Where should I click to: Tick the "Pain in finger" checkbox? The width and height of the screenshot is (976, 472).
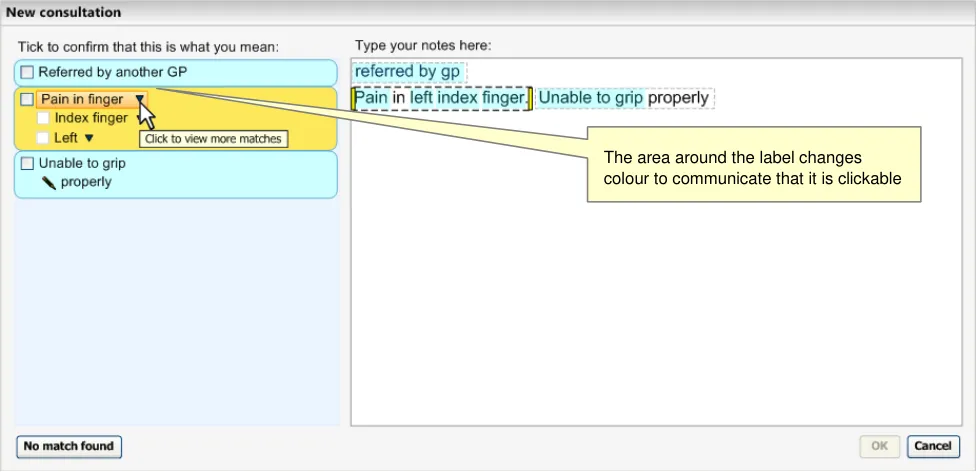27,100
